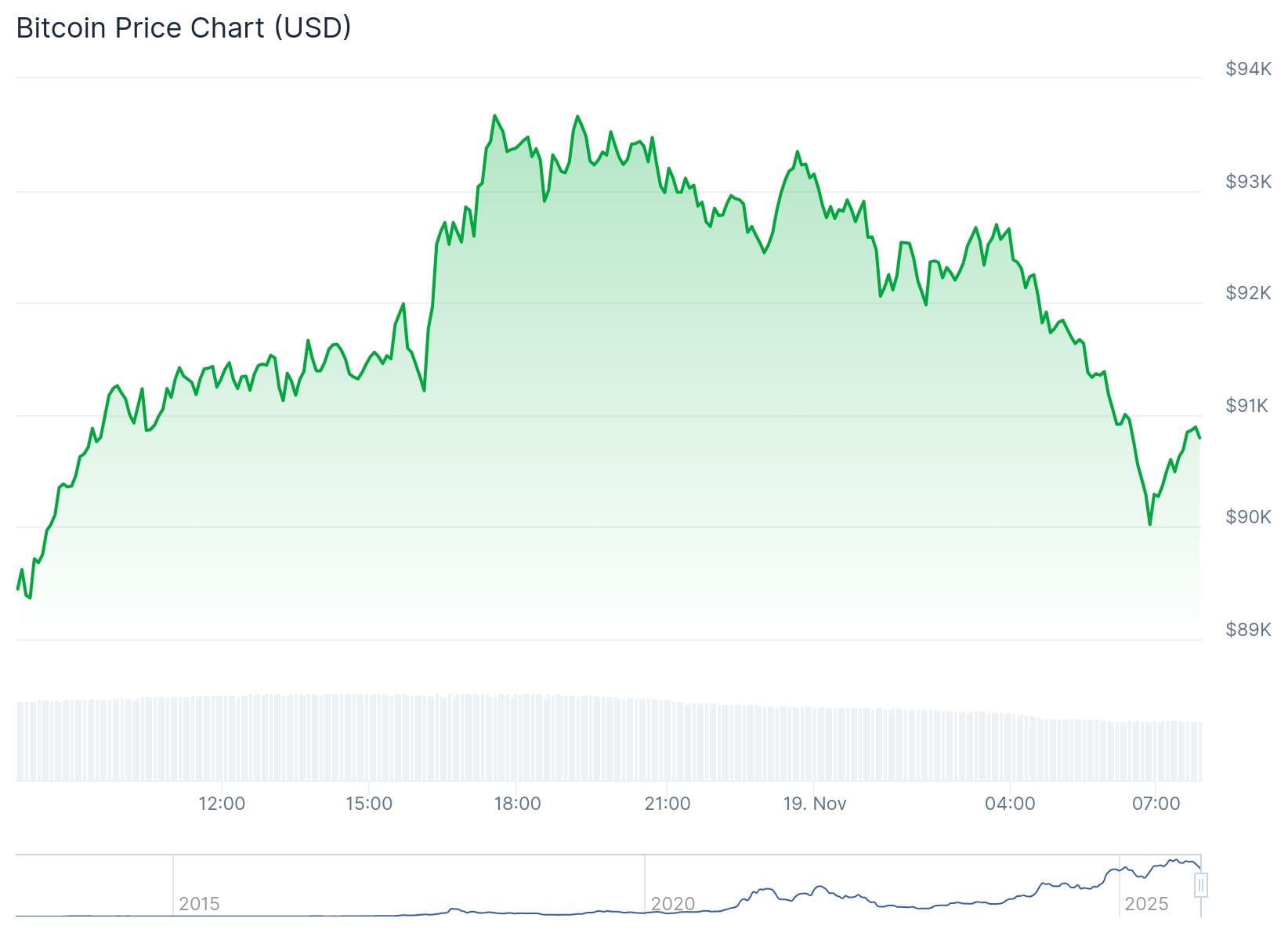Click the $89K price axis label
Image resolution: width=1288 pixels, height=940 pixels.
(x=1248, y=630)
